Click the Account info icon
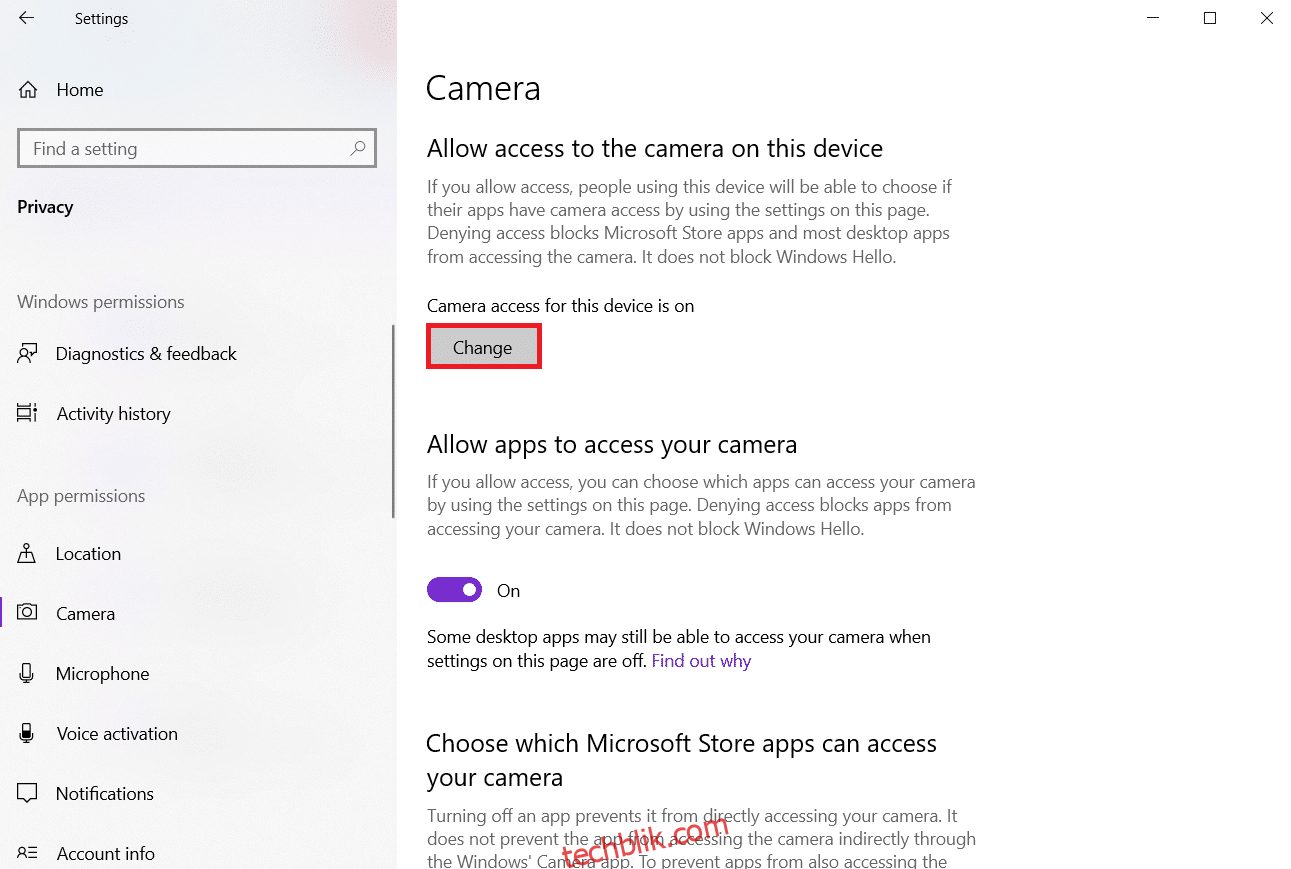Viewport: 1291px width, 869px height. (28, 853)
